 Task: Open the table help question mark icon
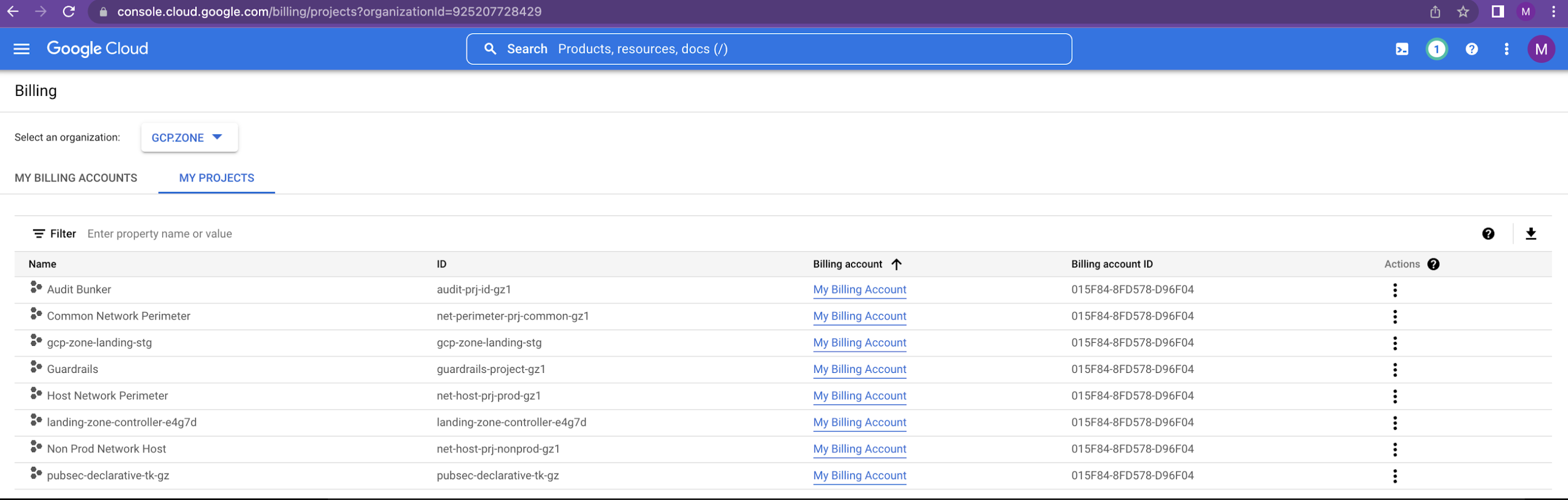(x=1488, y=233)
